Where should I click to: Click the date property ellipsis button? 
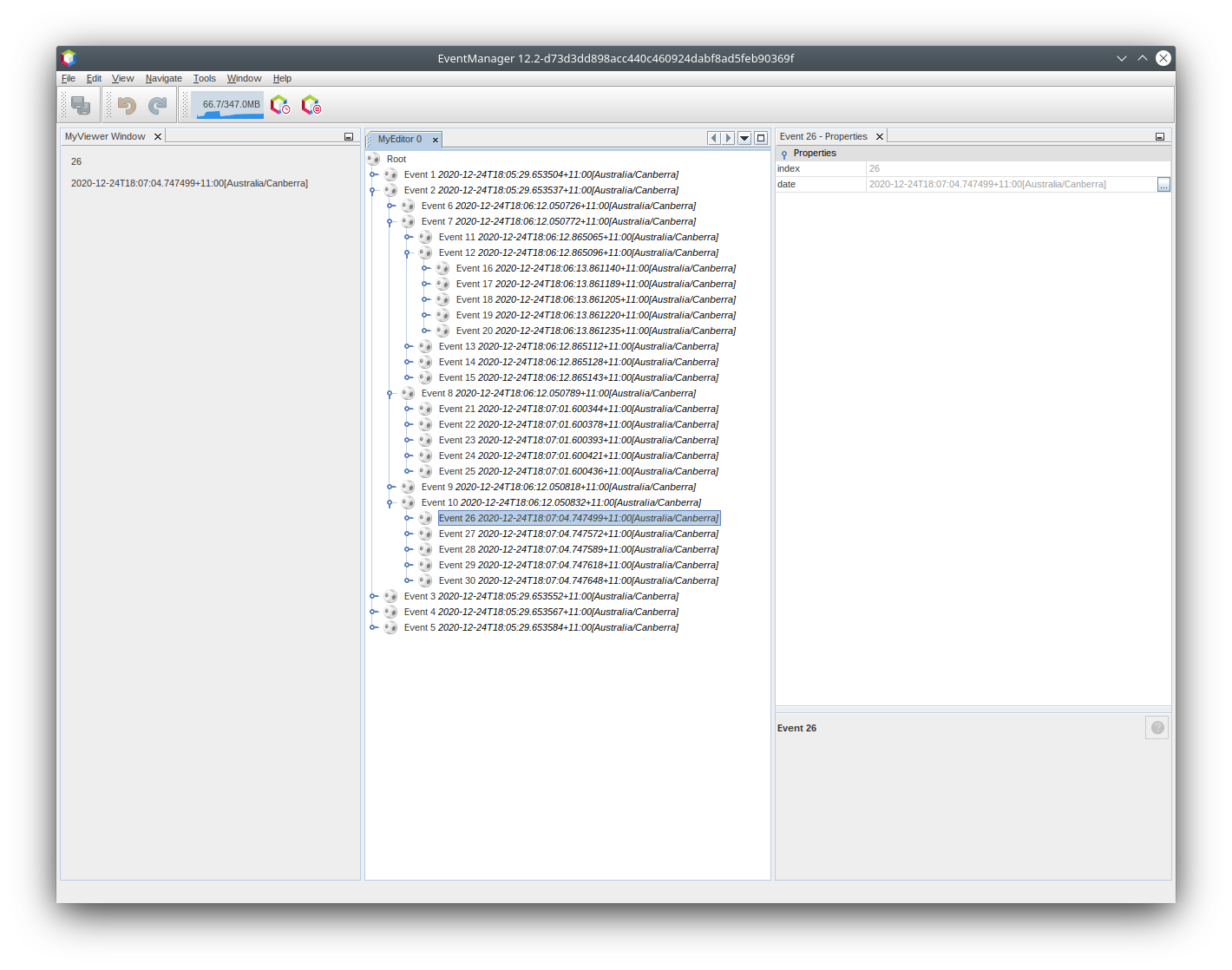click(x=1163, y=185)
